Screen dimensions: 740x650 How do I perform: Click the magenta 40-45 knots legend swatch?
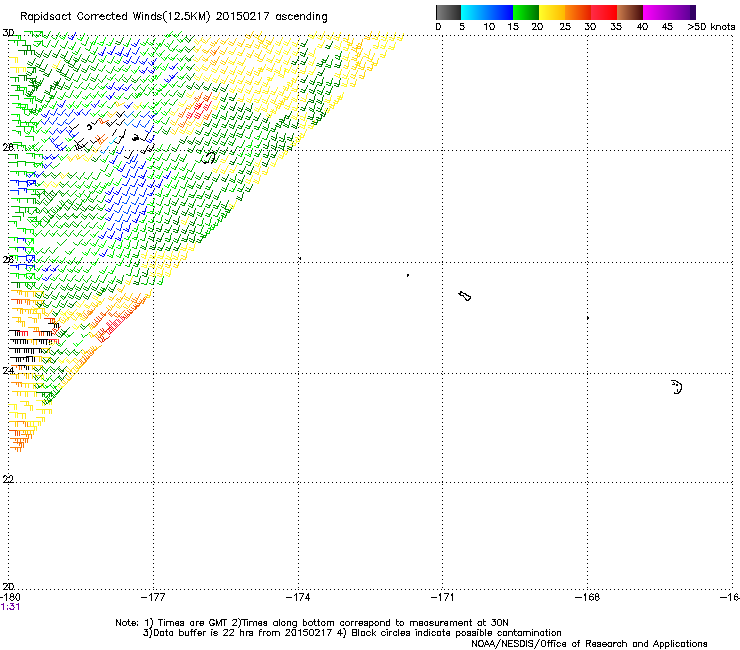point(658,12)
